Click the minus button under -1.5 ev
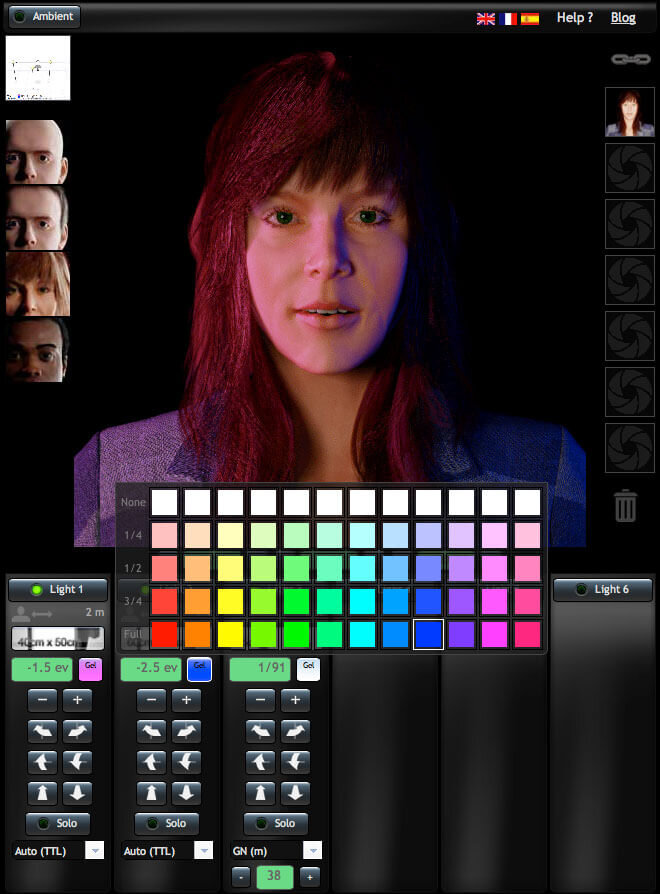The width and height of the screenshot is (660, 894). pos(43,700)
